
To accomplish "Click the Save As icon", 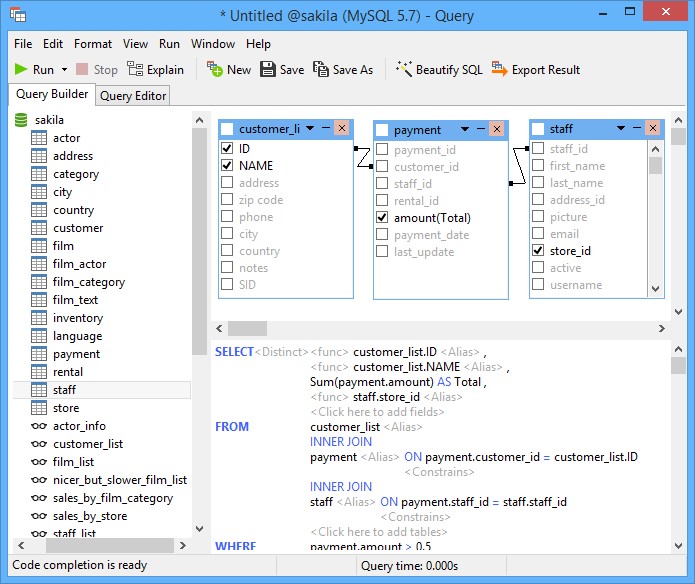I will (321, 70).
